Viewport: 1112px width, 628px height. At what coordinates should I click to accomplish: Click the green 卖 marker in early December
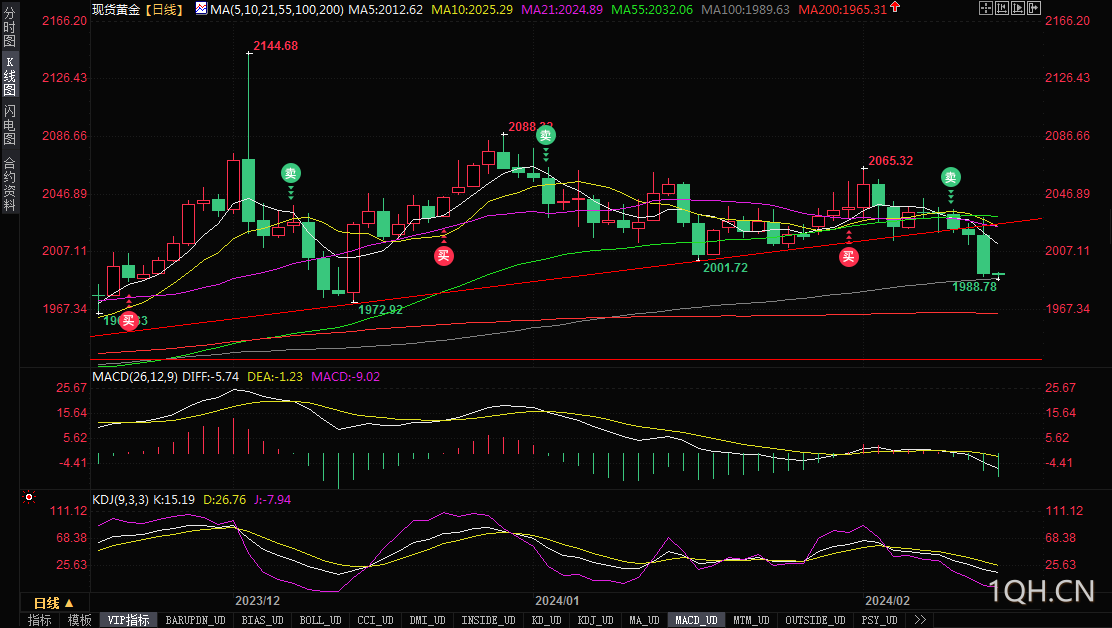[x=291, y=173]
